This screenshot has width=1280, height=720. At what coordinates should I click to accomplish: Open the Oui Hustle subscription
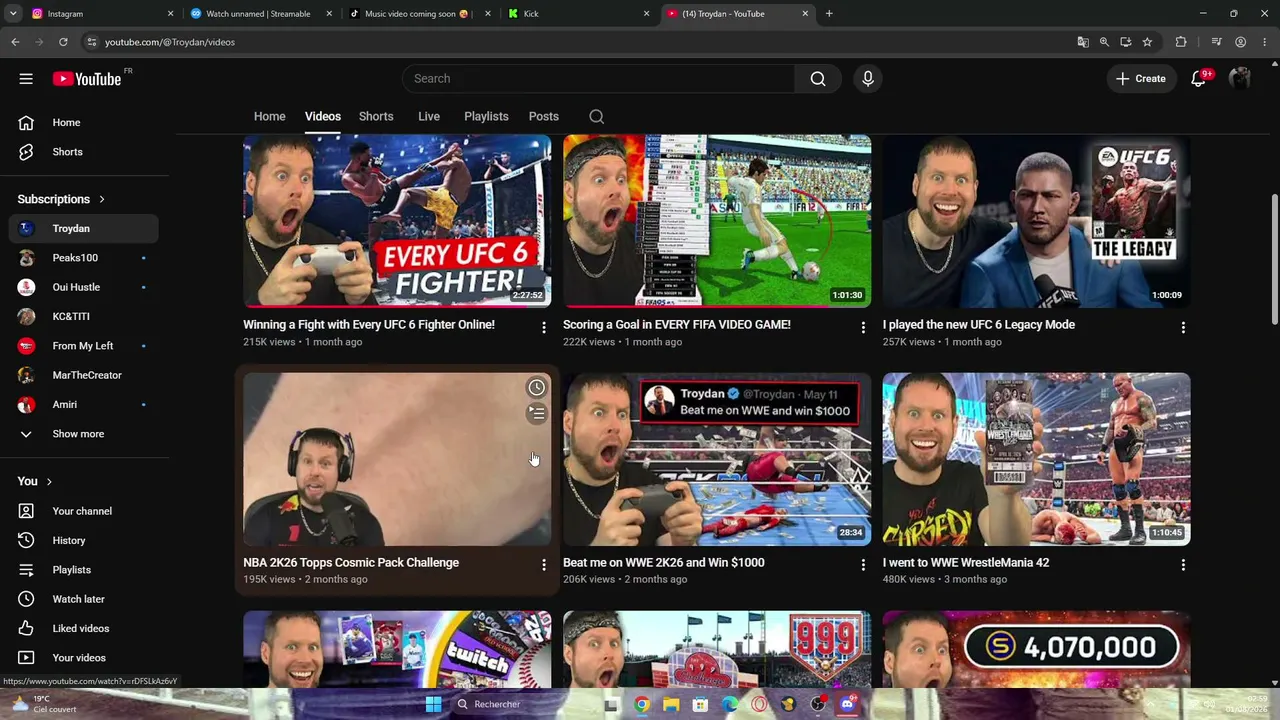click(x=84, y=287)
